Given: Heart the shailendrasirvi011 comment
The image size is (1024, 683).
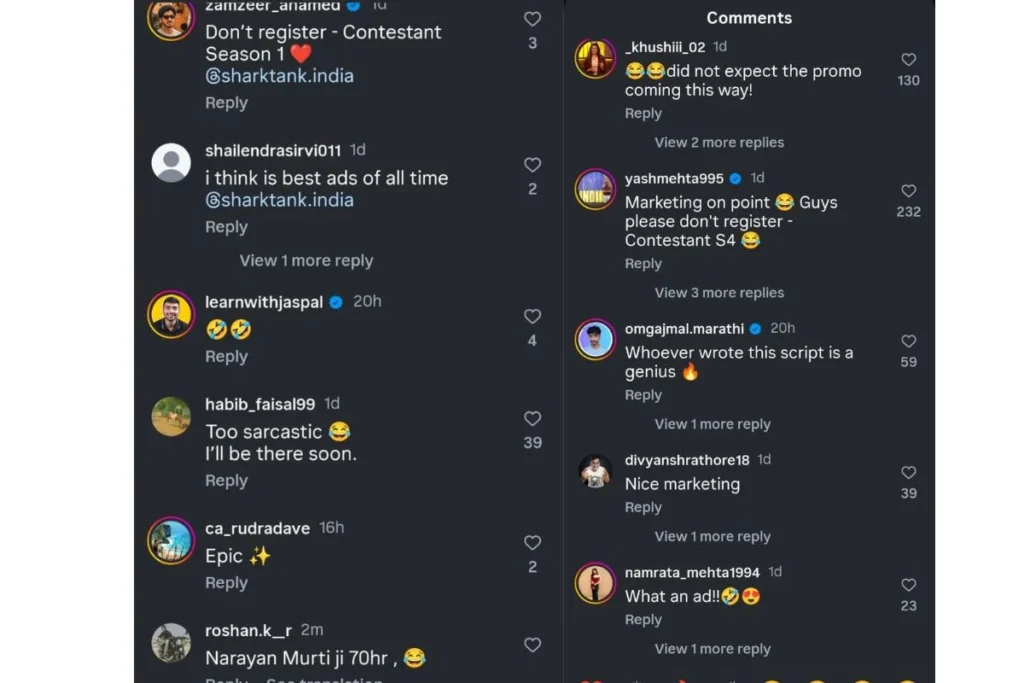Looking at the screenshot, I should click(x=532, y=165).
